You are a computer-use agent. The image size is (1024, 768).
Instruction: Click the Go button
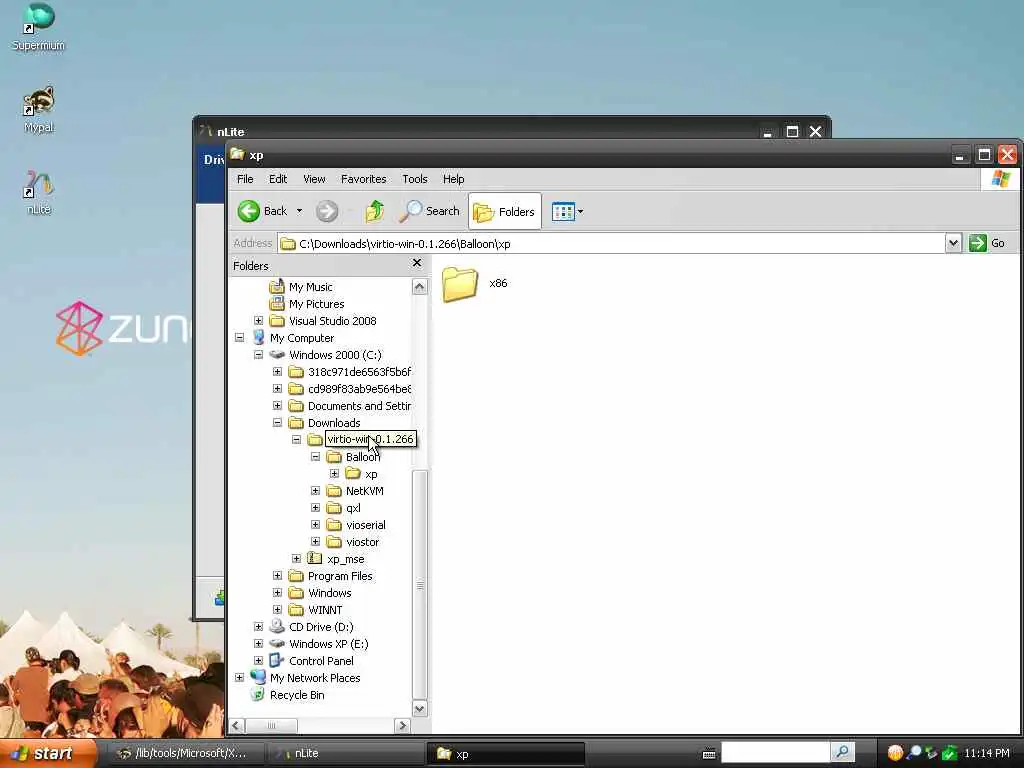[987, 243]
